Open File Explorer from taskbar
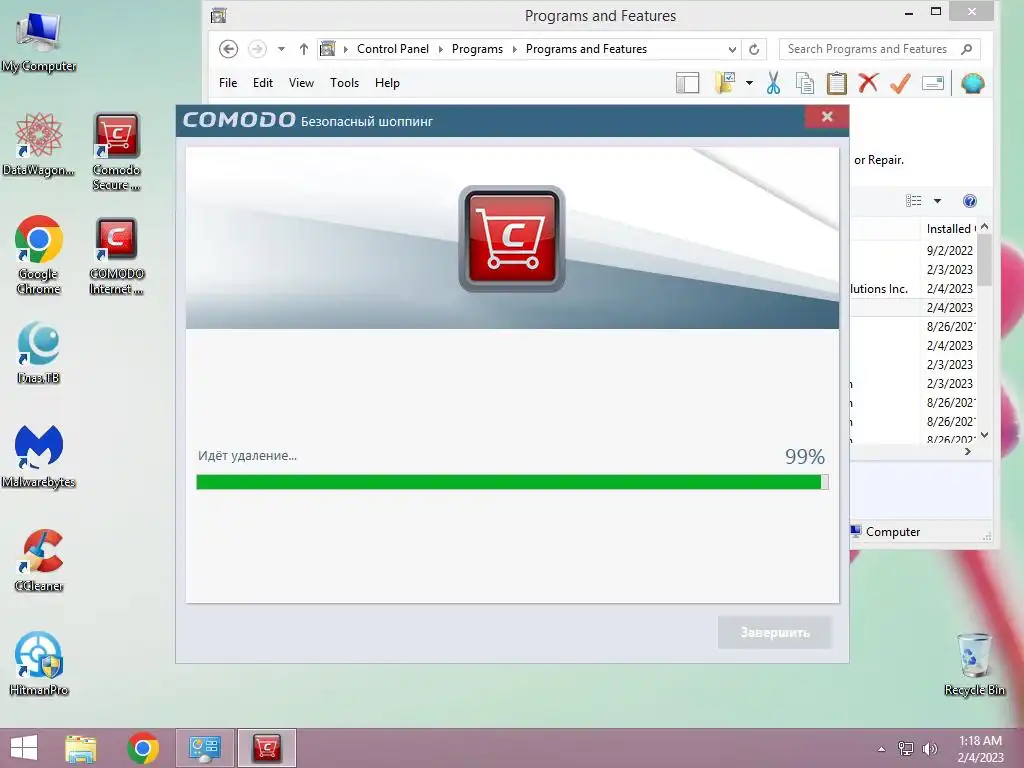Viewport: 1024px width, 768px height. (x=81, y=748)
